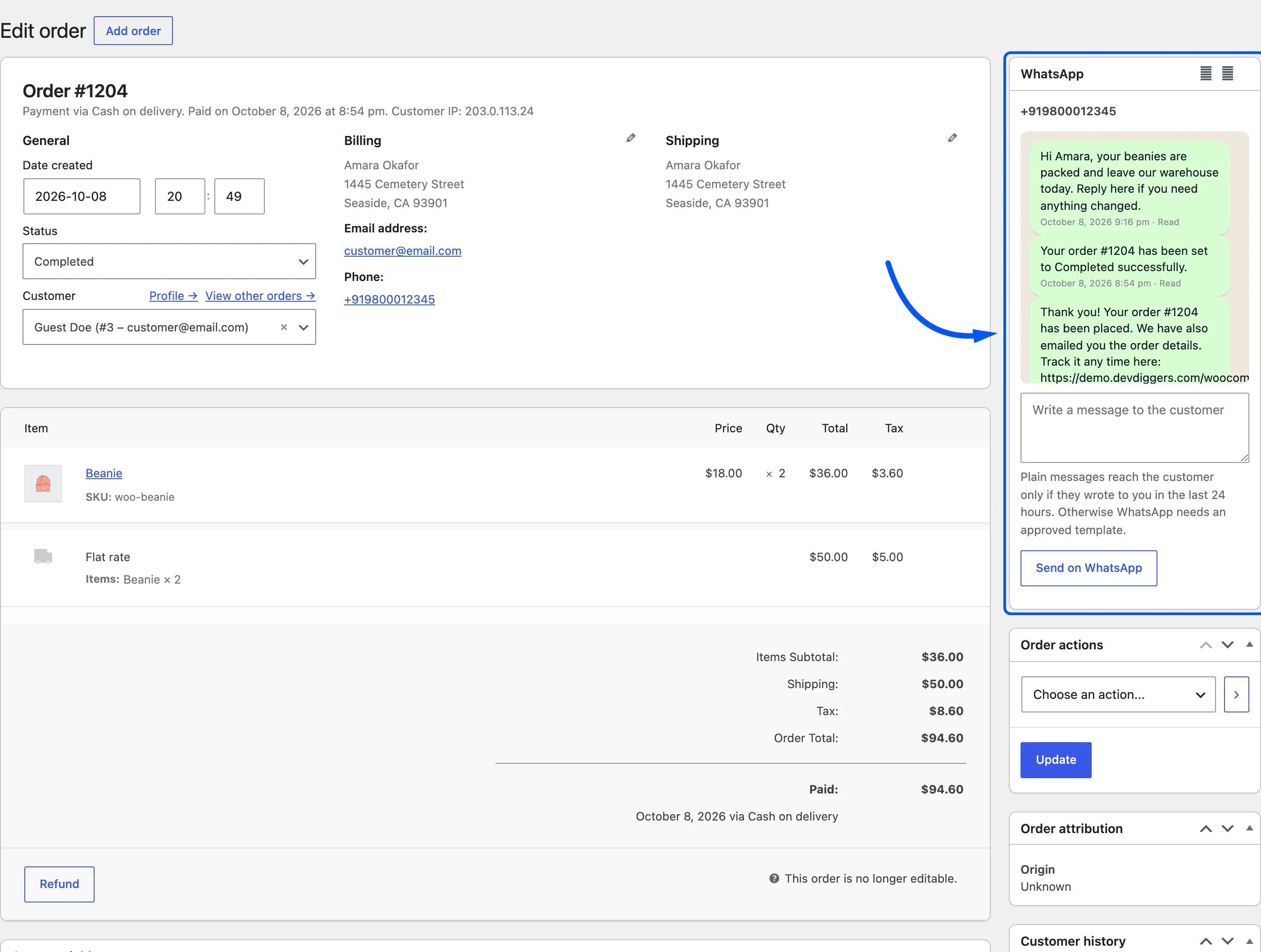
Task: Open the 'Choose an action...' dropdown
Action: (x=1118, y=694)
